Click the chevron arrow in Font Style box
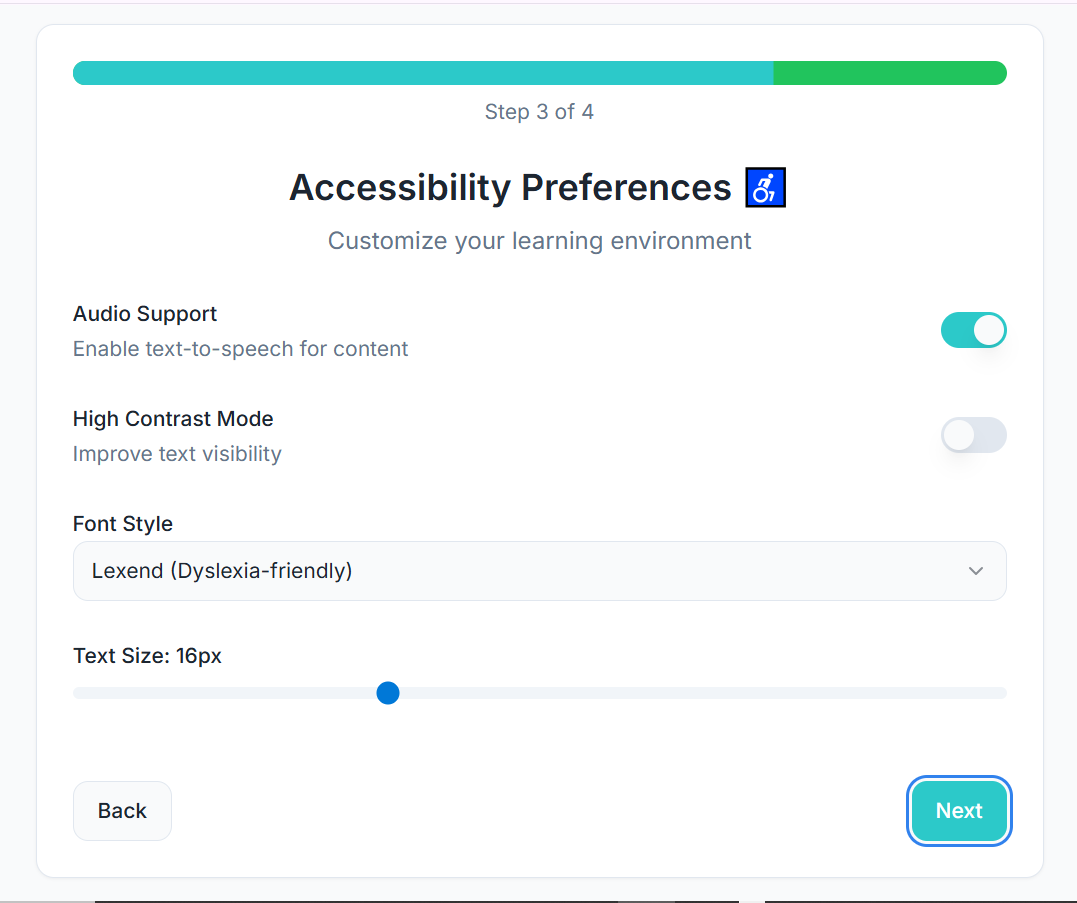Screen dimensions: 1077x903 coord(975,571)
